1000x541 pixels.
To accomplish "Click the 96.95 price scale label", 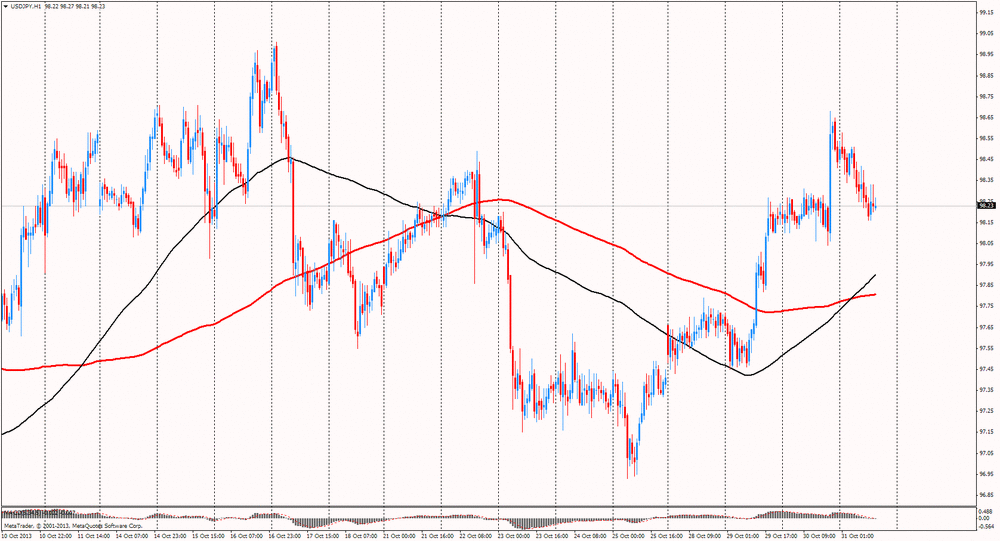I will [987, 473].
